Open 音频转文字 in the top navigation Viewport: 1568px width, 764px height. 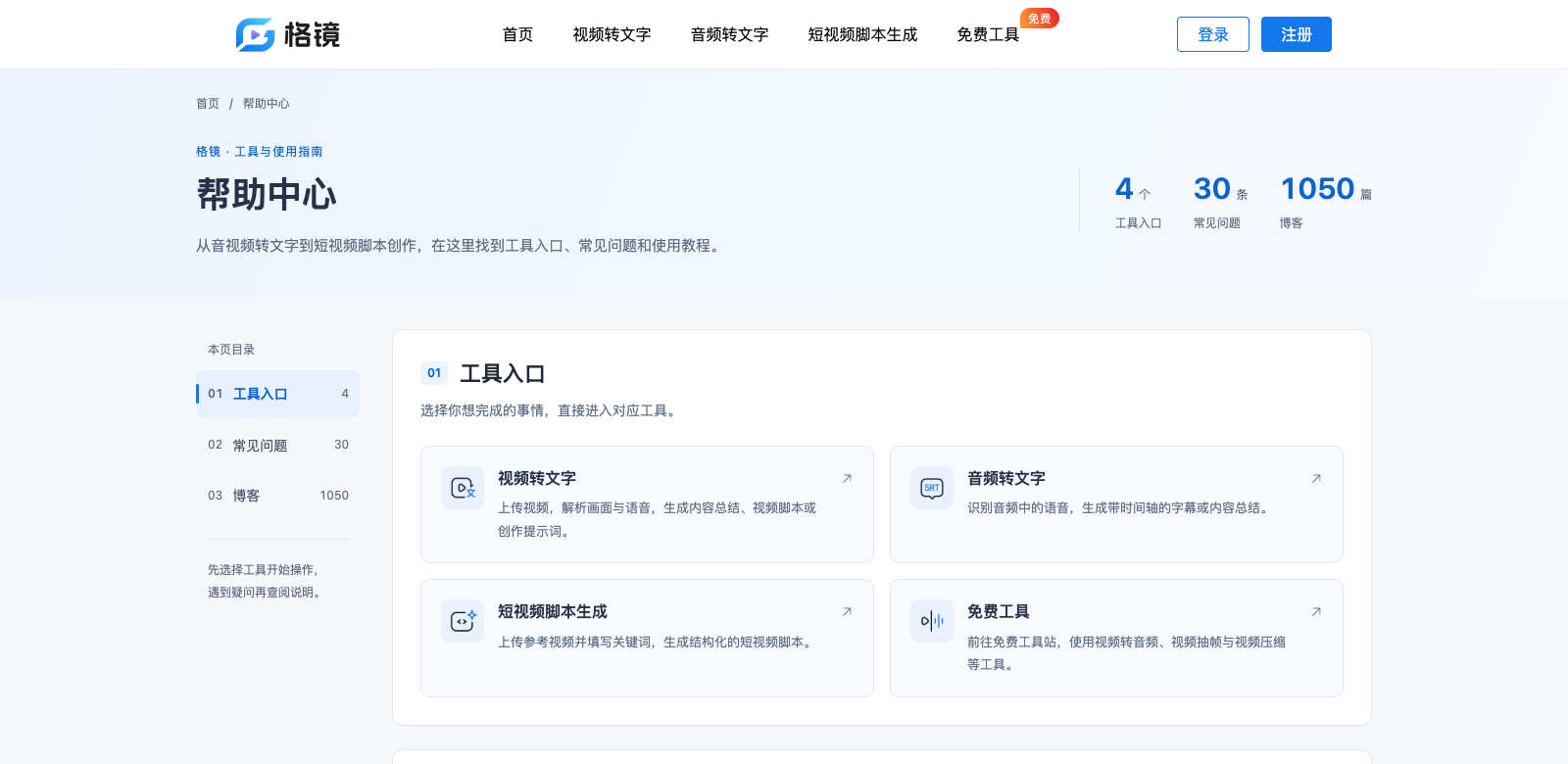point(729,34)
